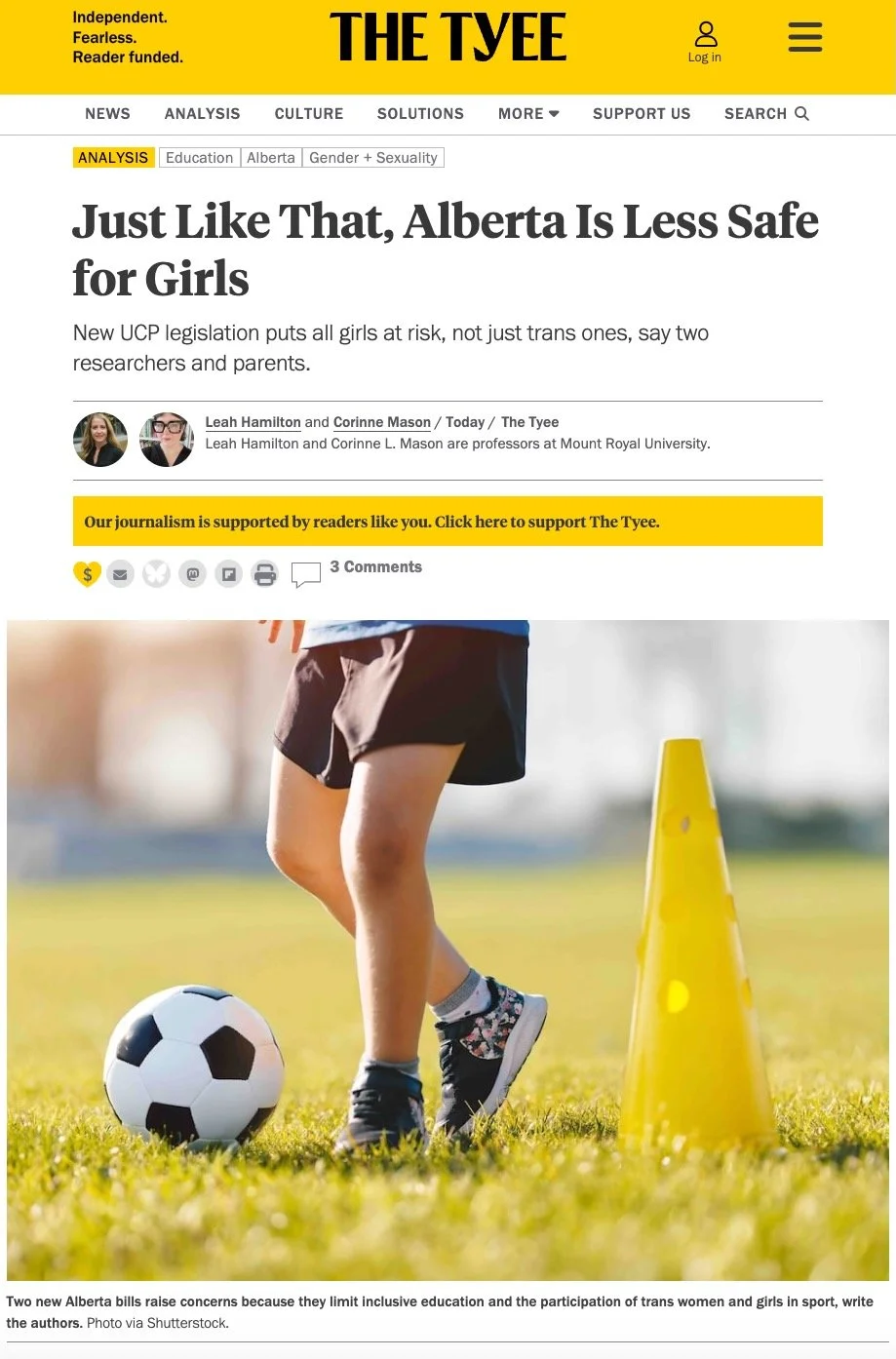This screenshot has width=896, height=1359.
Task: Click the SUPPORT US link
Action: 642,114
